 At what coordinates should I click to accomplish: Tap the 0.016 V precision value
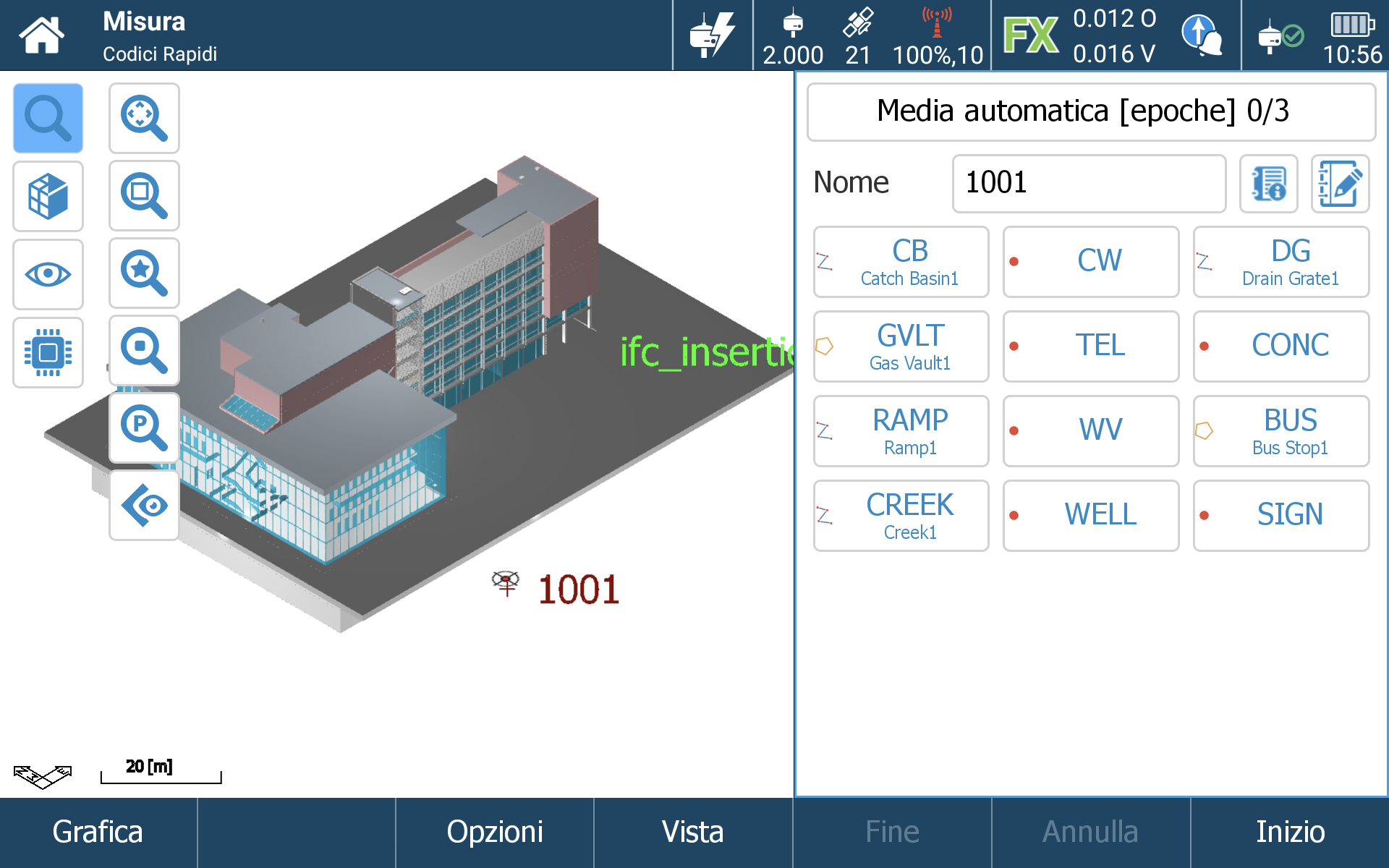(x=1114, y=54)
